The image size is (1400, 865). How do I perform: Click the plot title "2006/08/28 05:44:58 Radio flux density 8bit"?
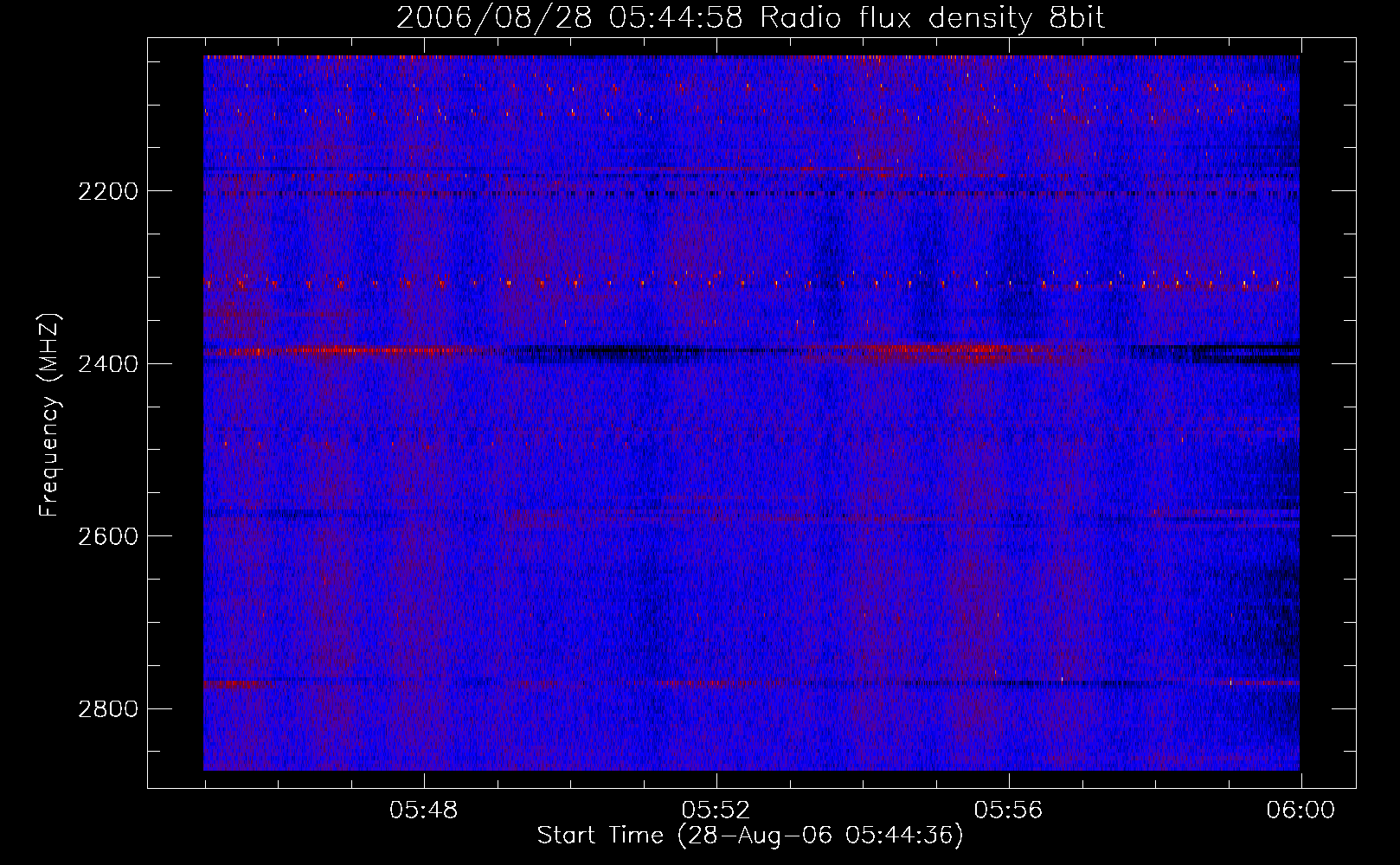click(750, 18)
